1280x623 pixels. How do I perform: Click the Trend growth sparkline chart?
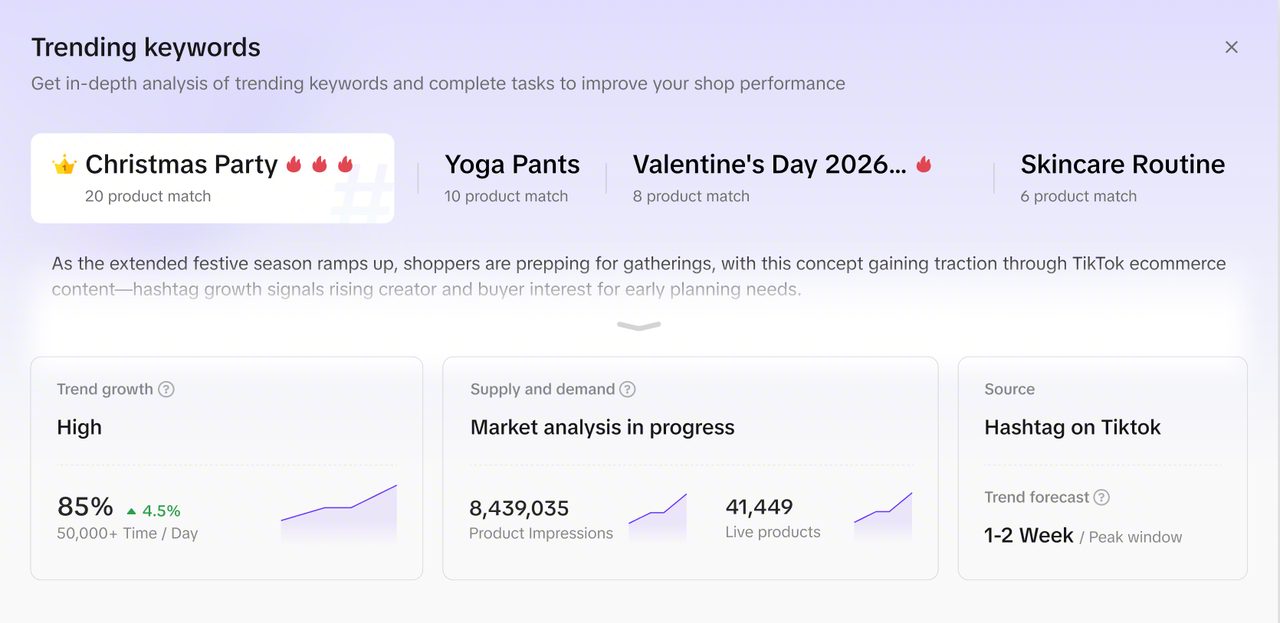tap(339, 512)
